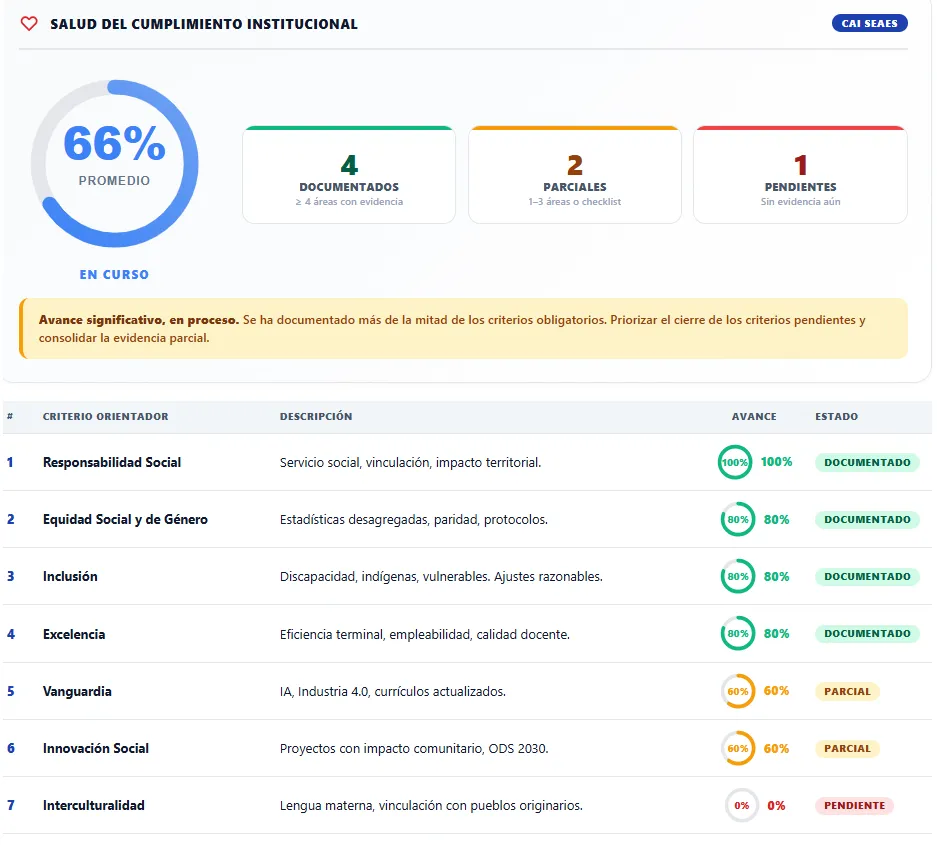The height and width of the screenshot is (845, 937).
Task: Click row number 7 in the table
Action: tap(11, 805)
